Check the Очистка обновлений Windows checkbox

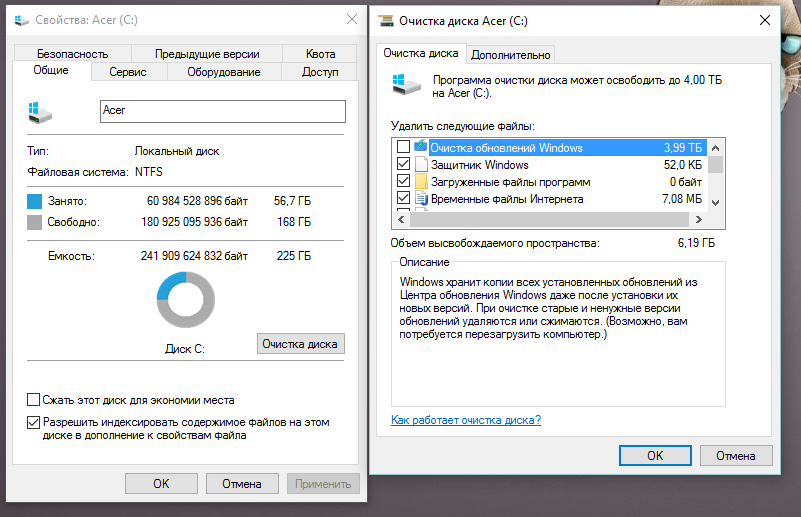click(x=403, y=148)
